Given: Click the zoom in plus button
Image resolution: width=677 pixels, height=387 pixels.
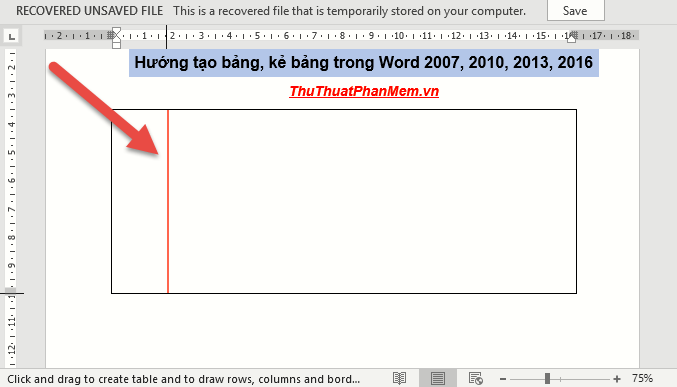Looking at the screenshot, I should coord(617,379).
